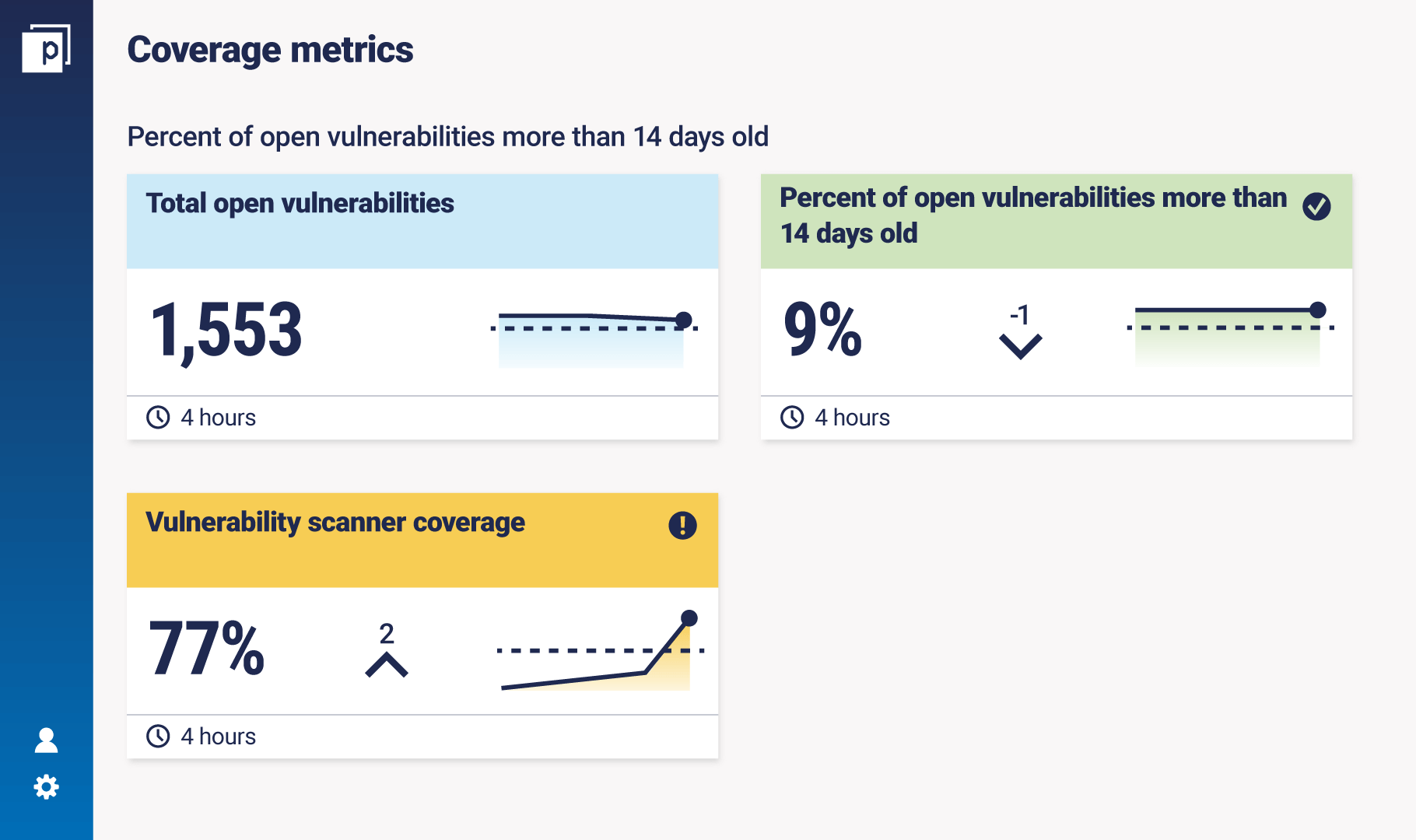Screen dimensions: 1416x840
Task: Click the clock icon on the 14 days old card
Action: (x=794, y=417)
